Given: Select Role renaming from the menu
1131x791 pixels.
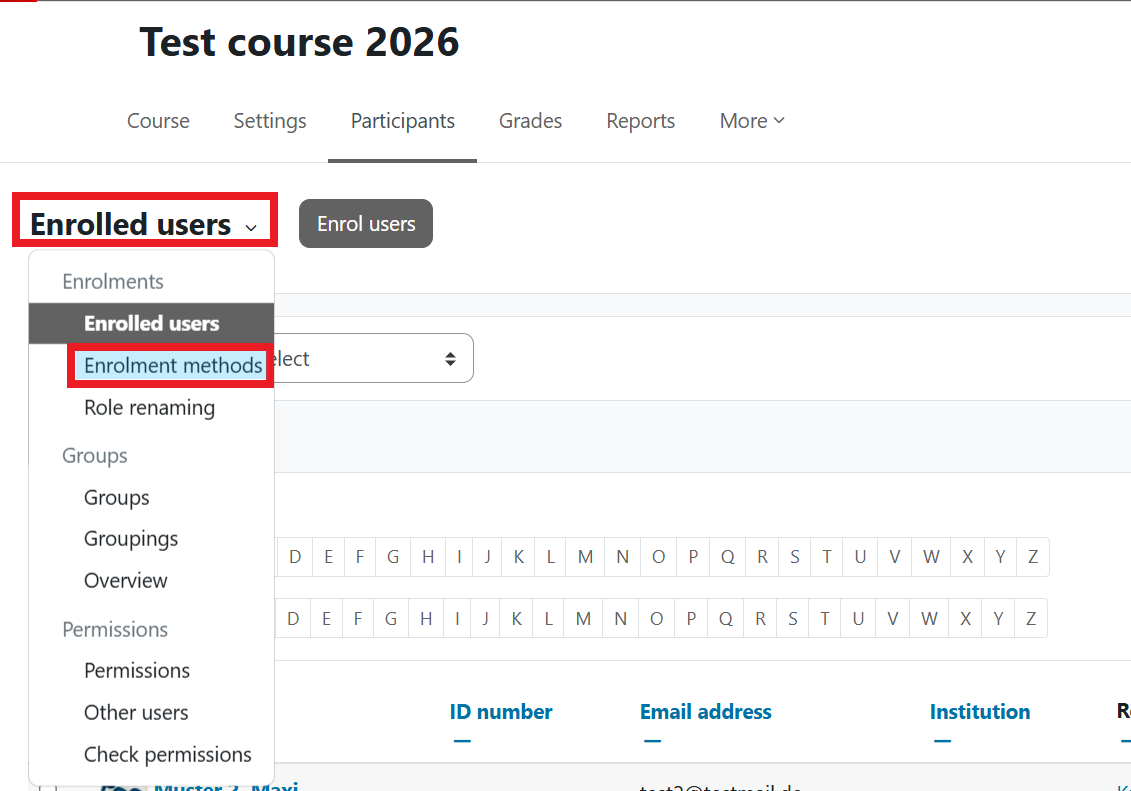Looking at the screenshot, I should coord(149,407).
